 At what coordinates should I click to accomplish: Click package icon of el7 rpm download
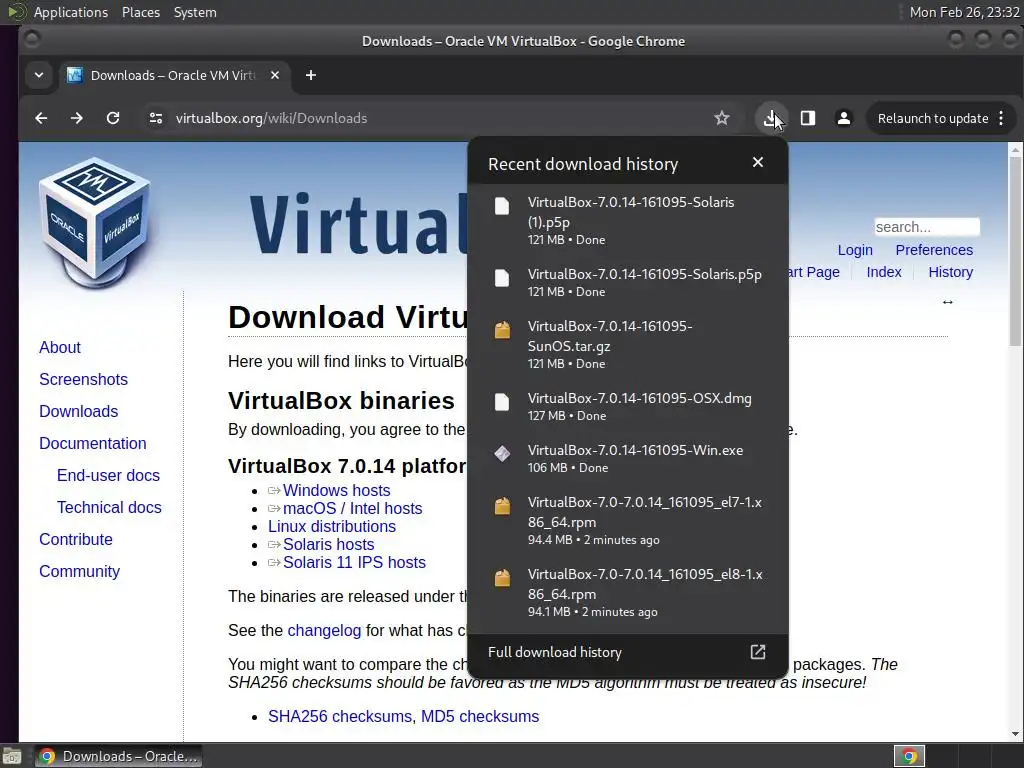(502, 506)
